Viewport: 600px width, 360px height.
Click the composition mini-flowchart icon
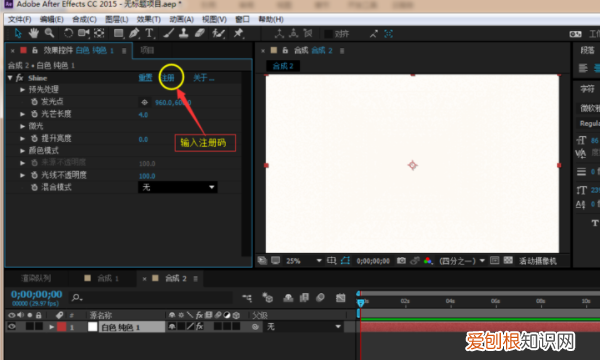click(247, 298)
